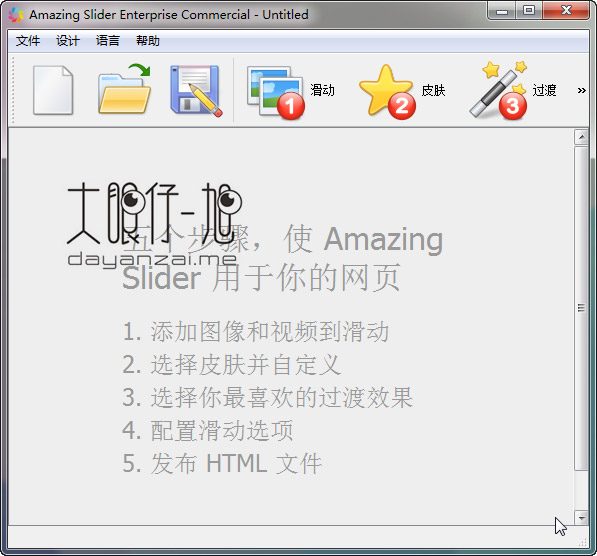Click text '3. 选择你最喜欢的过渡效果'
The width and height of the screenshot is (597, 556).
pyautogui.click(x=268, y=398)
